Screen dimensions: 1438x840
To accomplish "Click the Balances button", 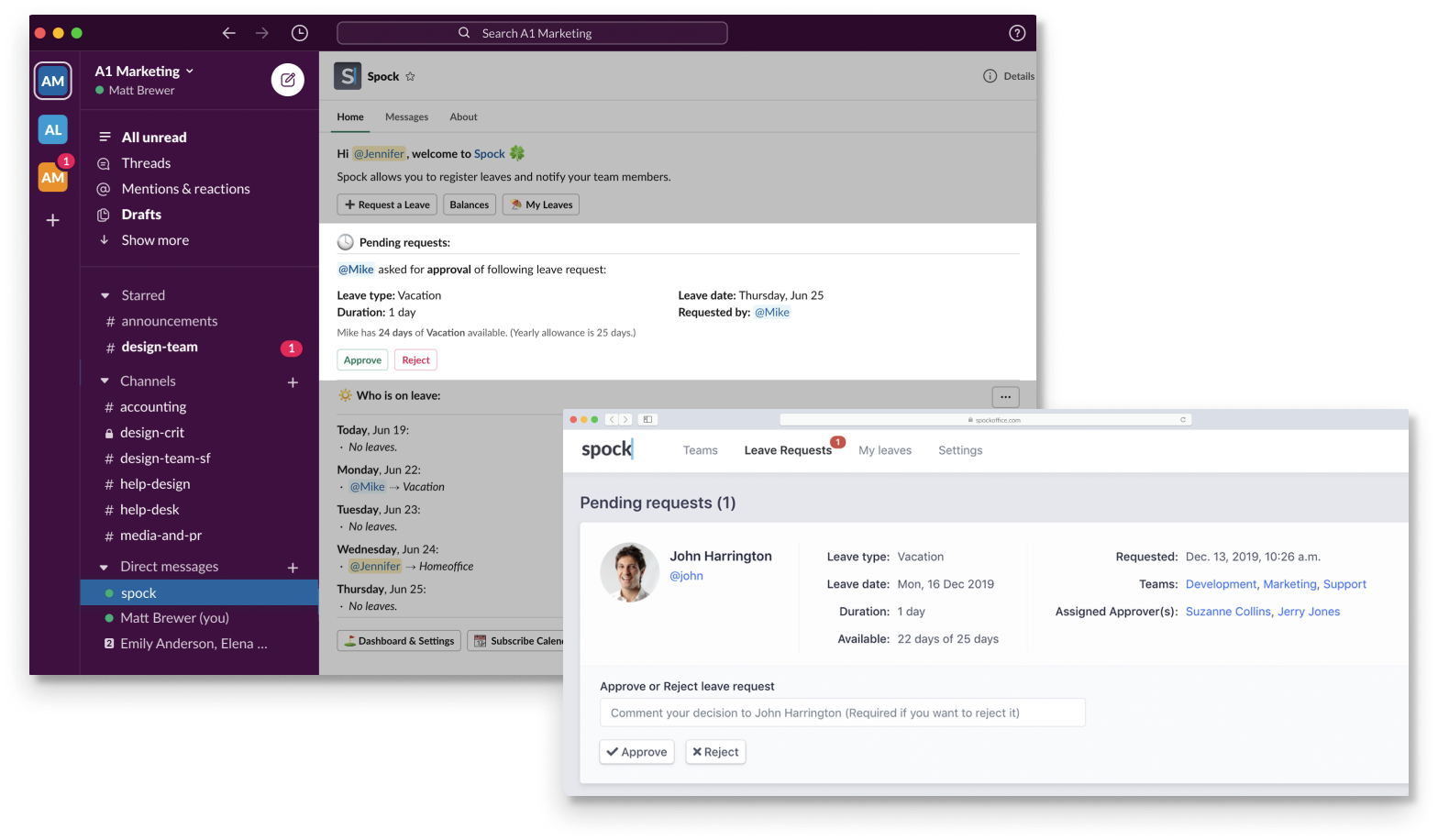I will [470, 204].
